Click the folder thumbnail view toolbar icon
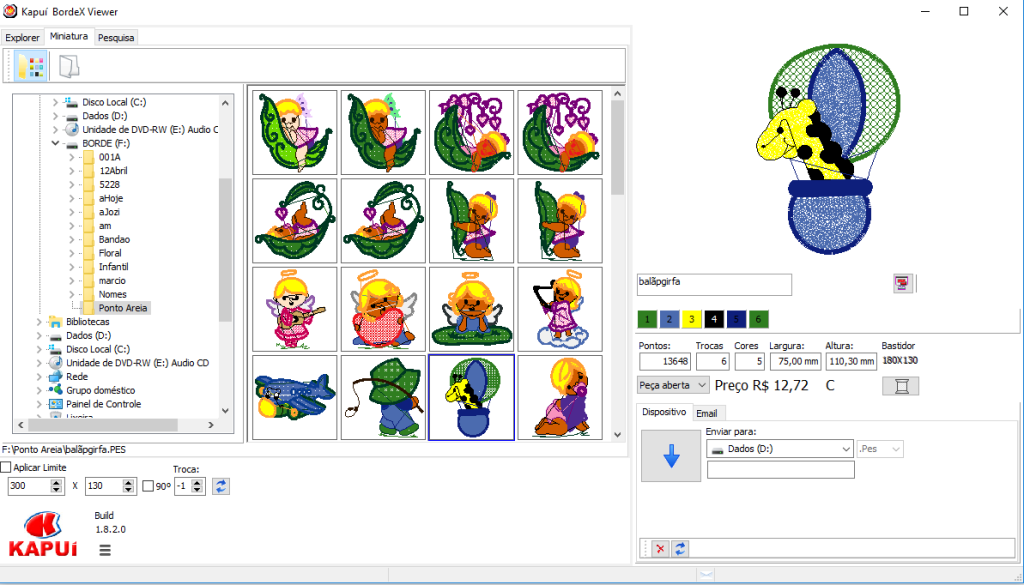 click(x=31, y=66)
